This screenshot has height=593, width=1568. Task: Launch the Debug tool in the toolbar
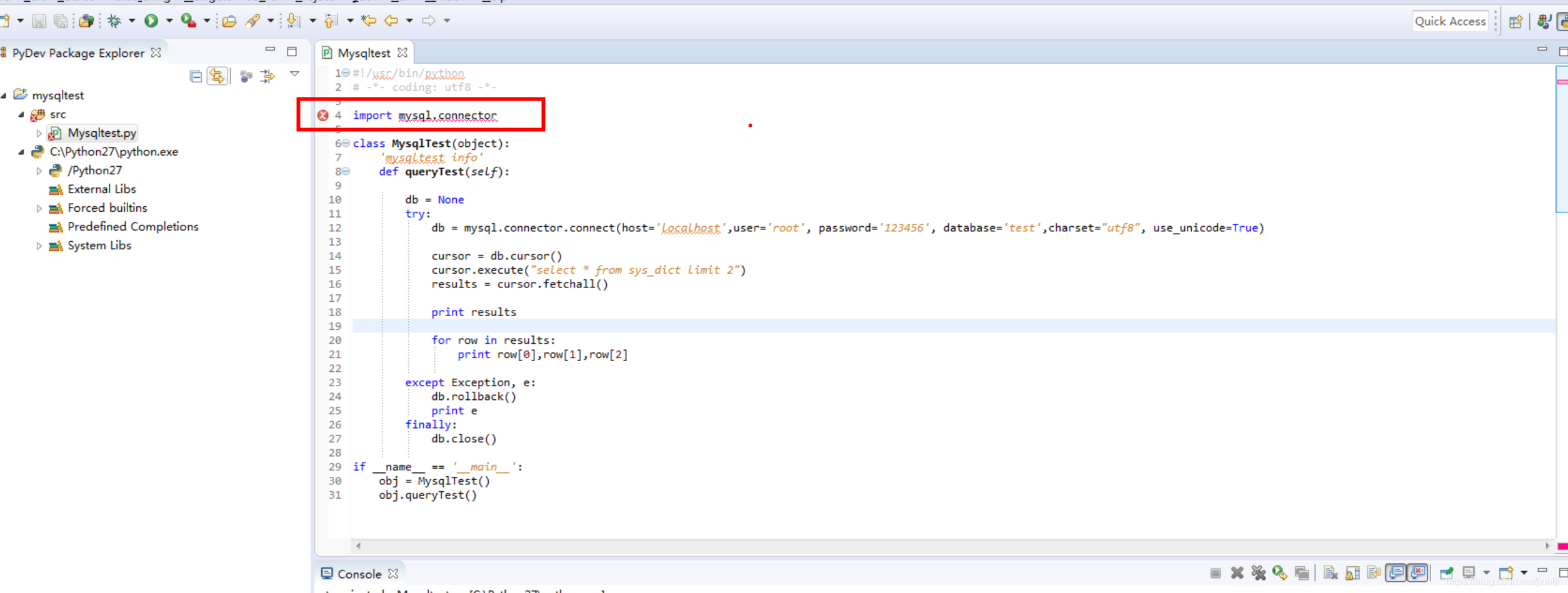click(115, 21)
